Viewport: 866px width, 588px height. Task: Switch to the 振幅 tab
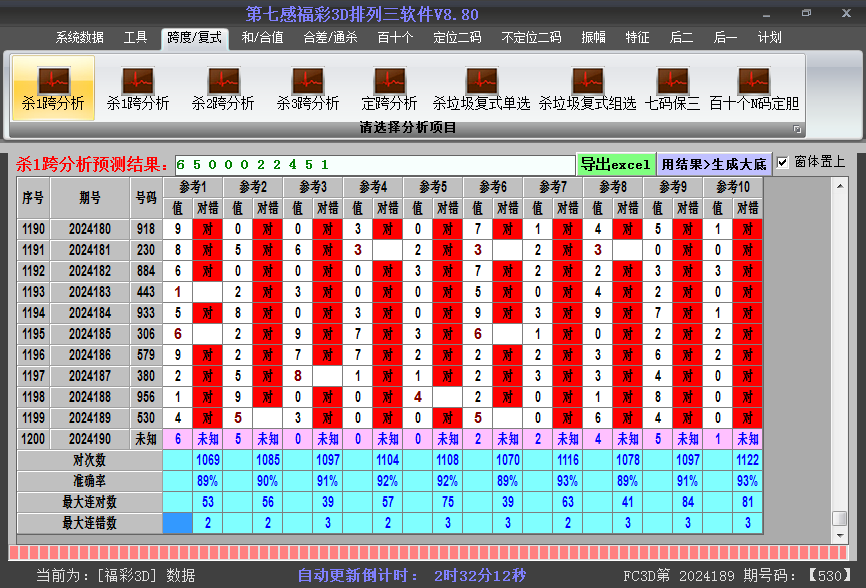pyautogui.click(x=594, y=38)
